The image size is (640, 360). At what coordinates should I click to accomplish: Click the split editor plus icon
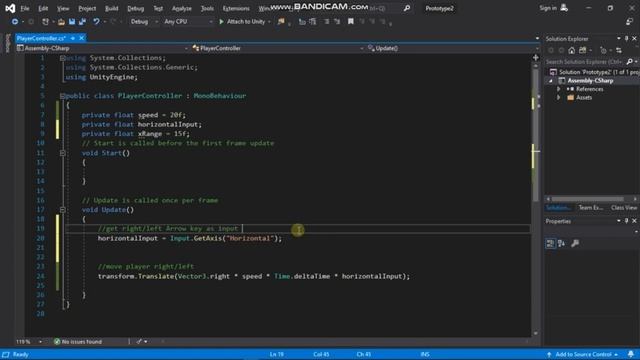(x=536, y=58)
